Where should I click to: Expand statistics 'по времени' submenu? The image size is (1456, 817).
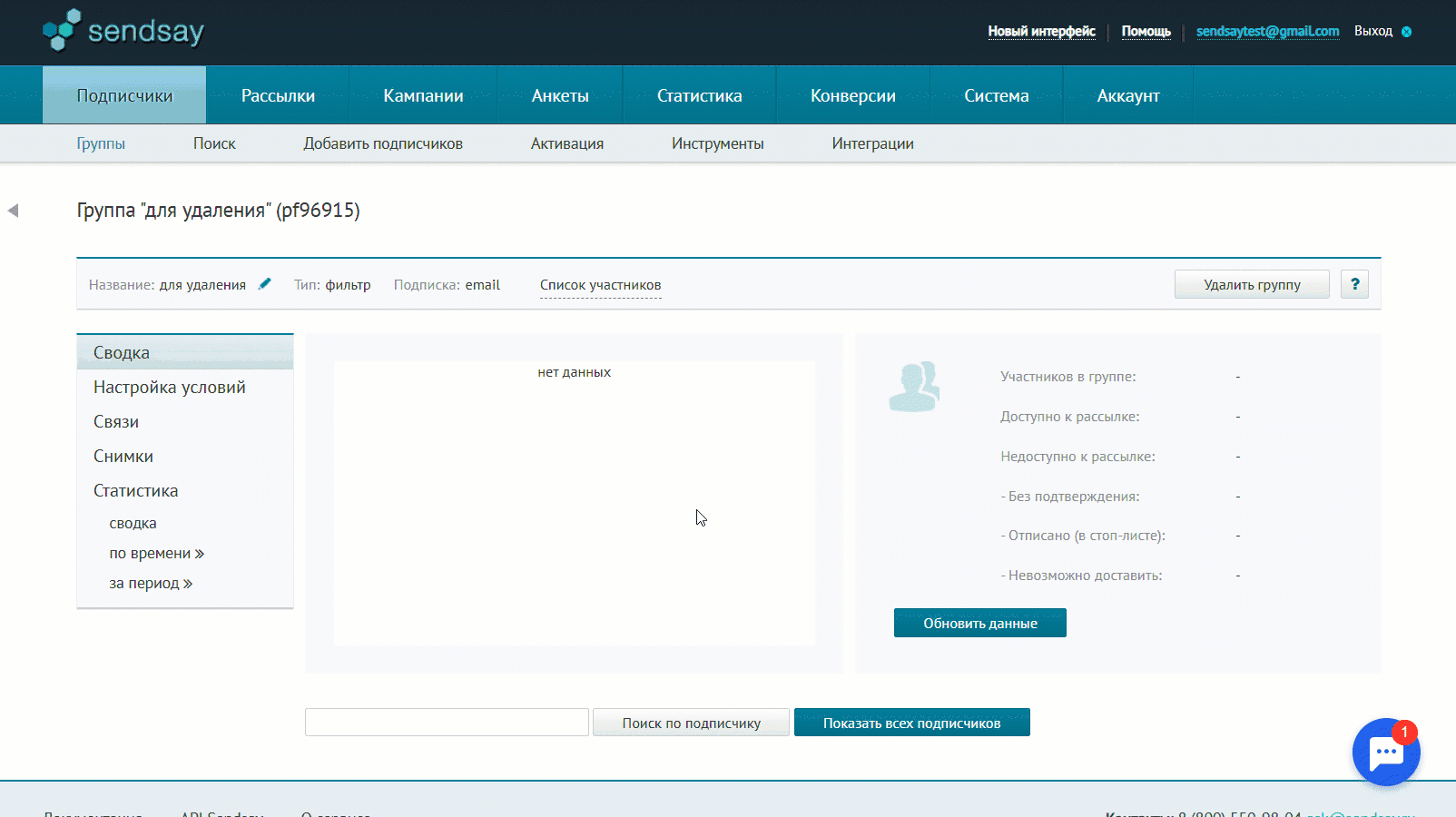coord(156,554)
